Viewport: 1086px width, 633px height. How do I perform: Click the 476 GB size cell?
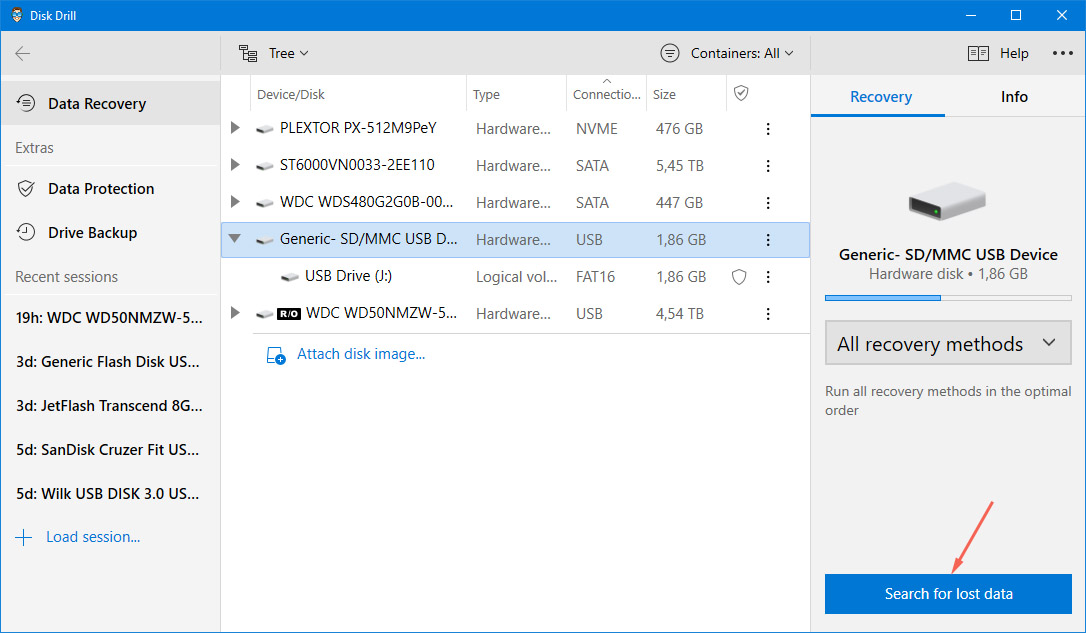679,129
